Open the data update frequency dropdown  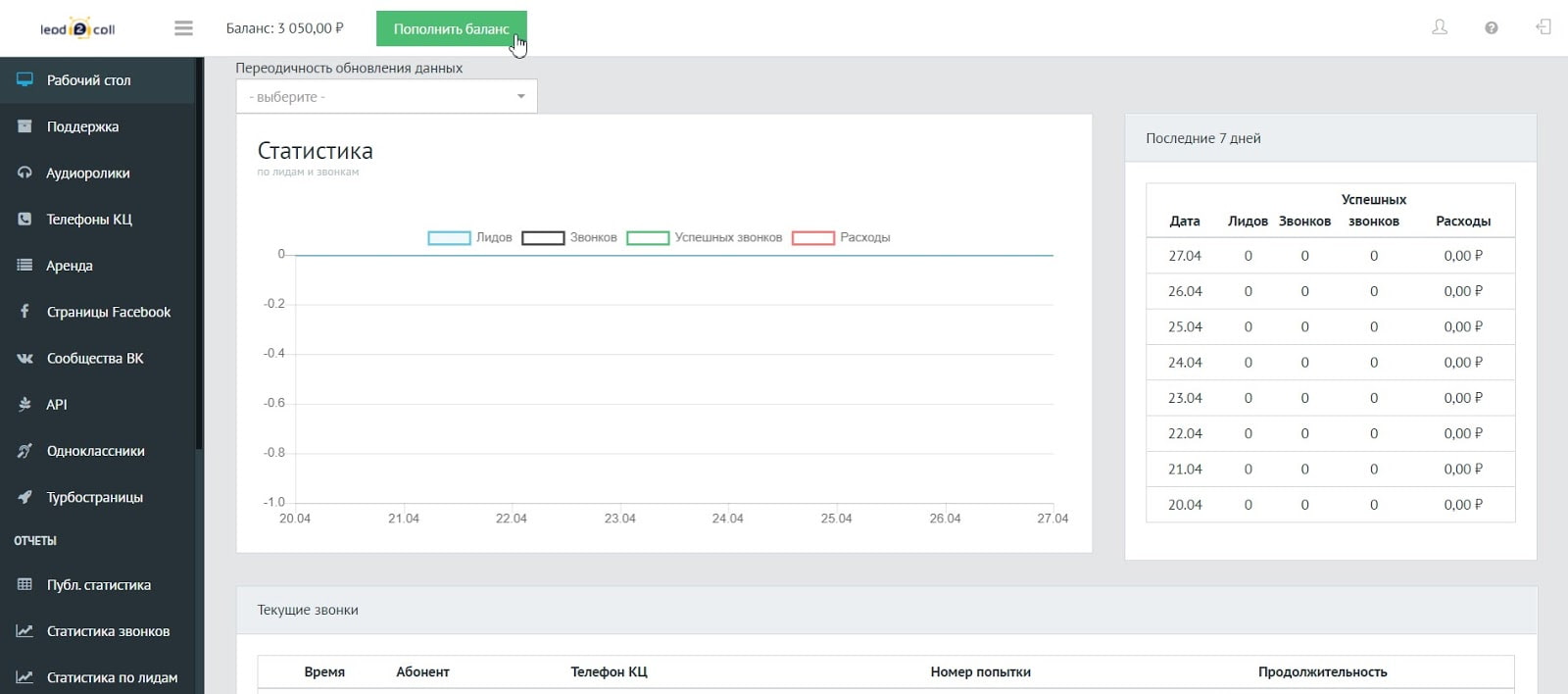pos(386,97)
